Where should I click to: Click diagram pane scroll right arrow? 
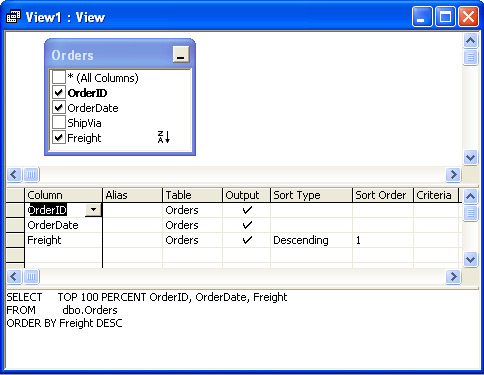tap(453, 174)
